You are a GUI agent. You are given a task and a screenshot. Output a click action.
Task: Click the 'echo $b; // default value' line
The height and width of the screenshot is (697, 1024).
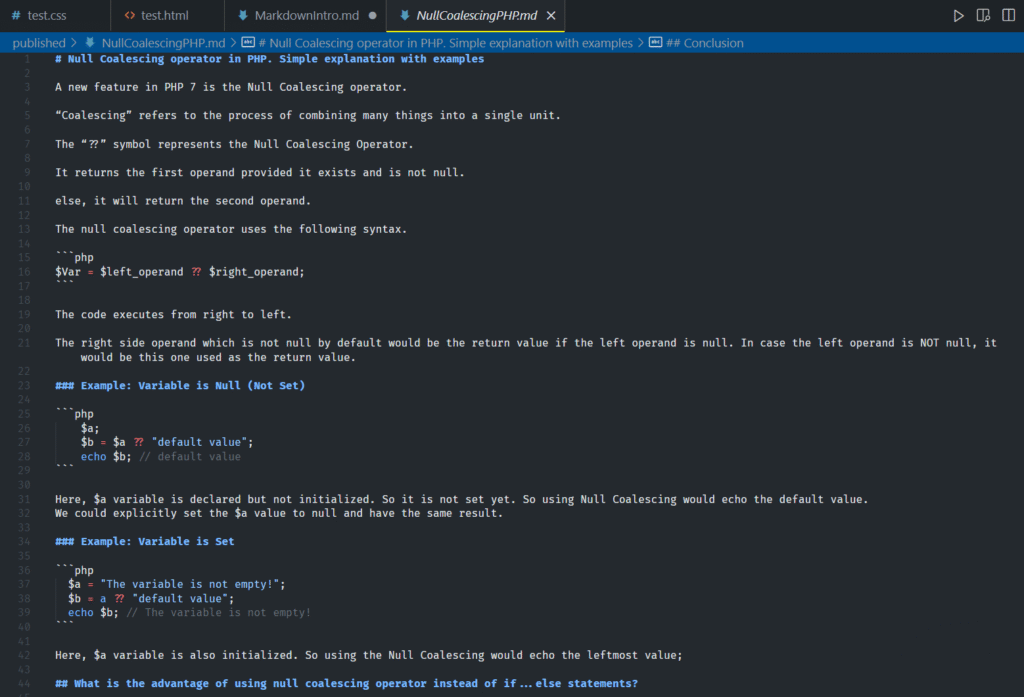tap(160, 456)
